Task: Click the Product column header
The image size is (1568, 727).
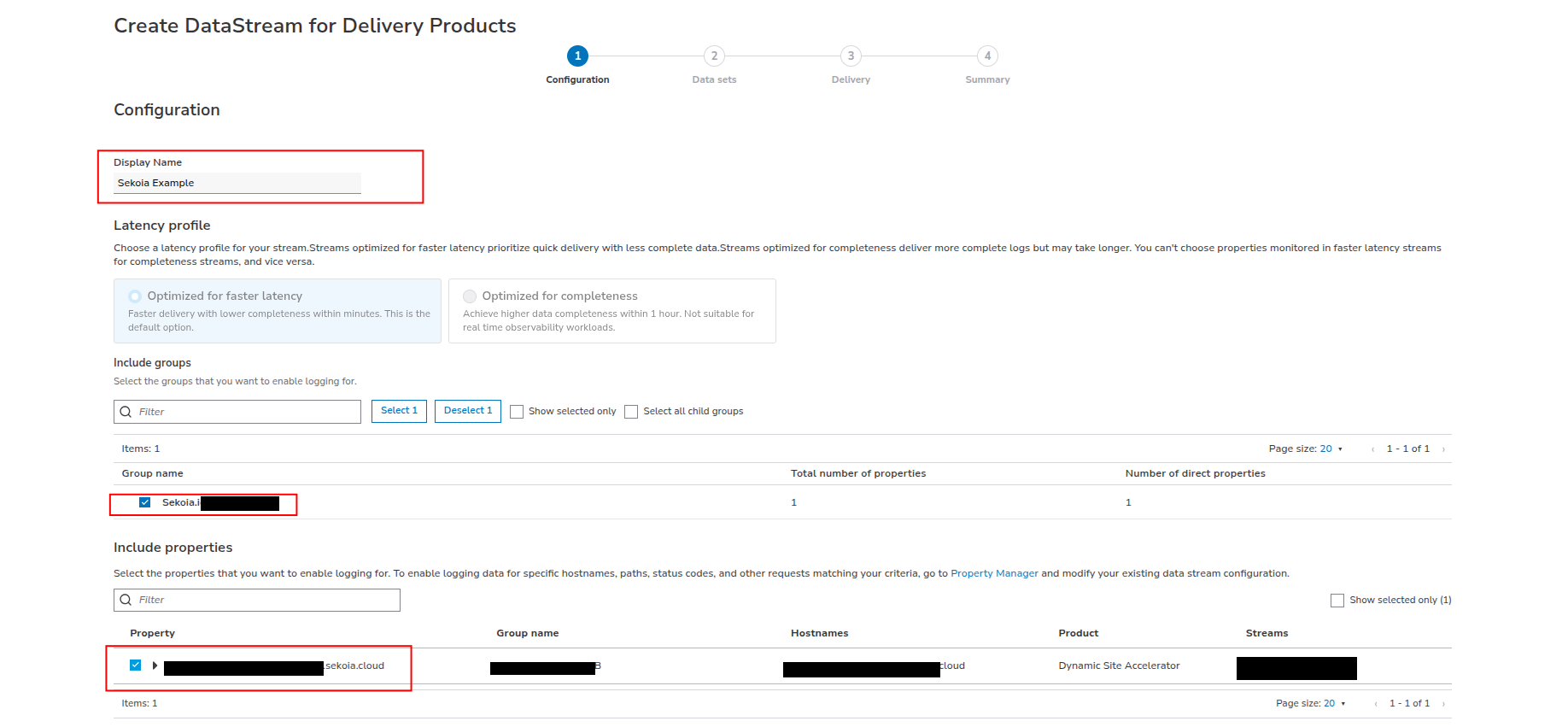Action: (x=1079, y=633)
